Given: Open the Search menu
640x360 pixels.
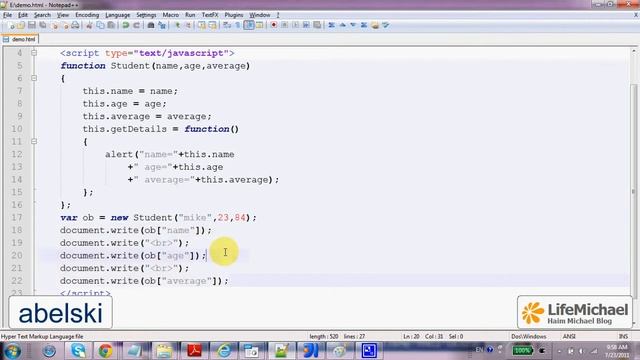Looking at the screenshot, I should (42, 15).
